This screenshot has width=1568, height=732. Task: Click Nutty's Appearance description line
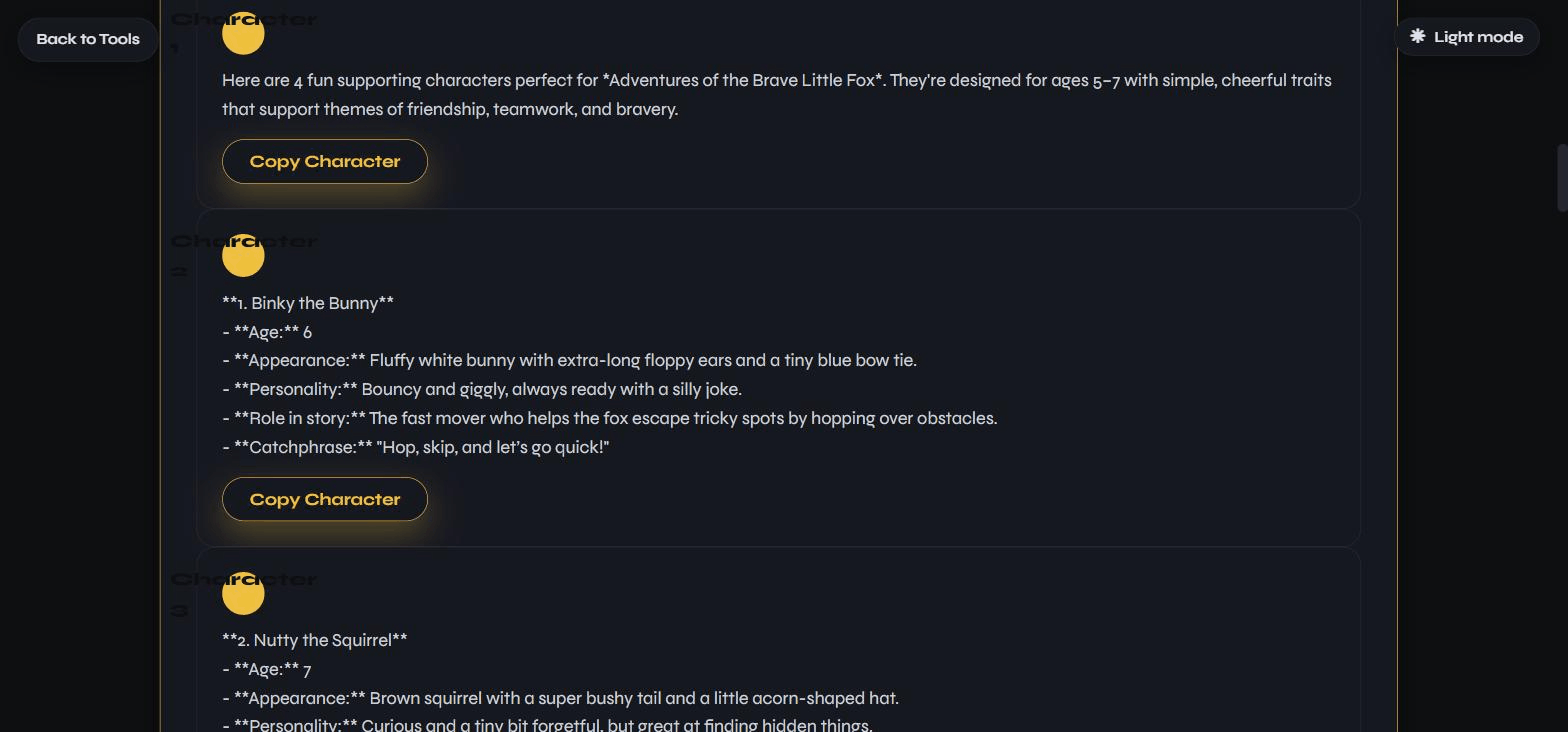pyautogui.click(x=560, y=698)
